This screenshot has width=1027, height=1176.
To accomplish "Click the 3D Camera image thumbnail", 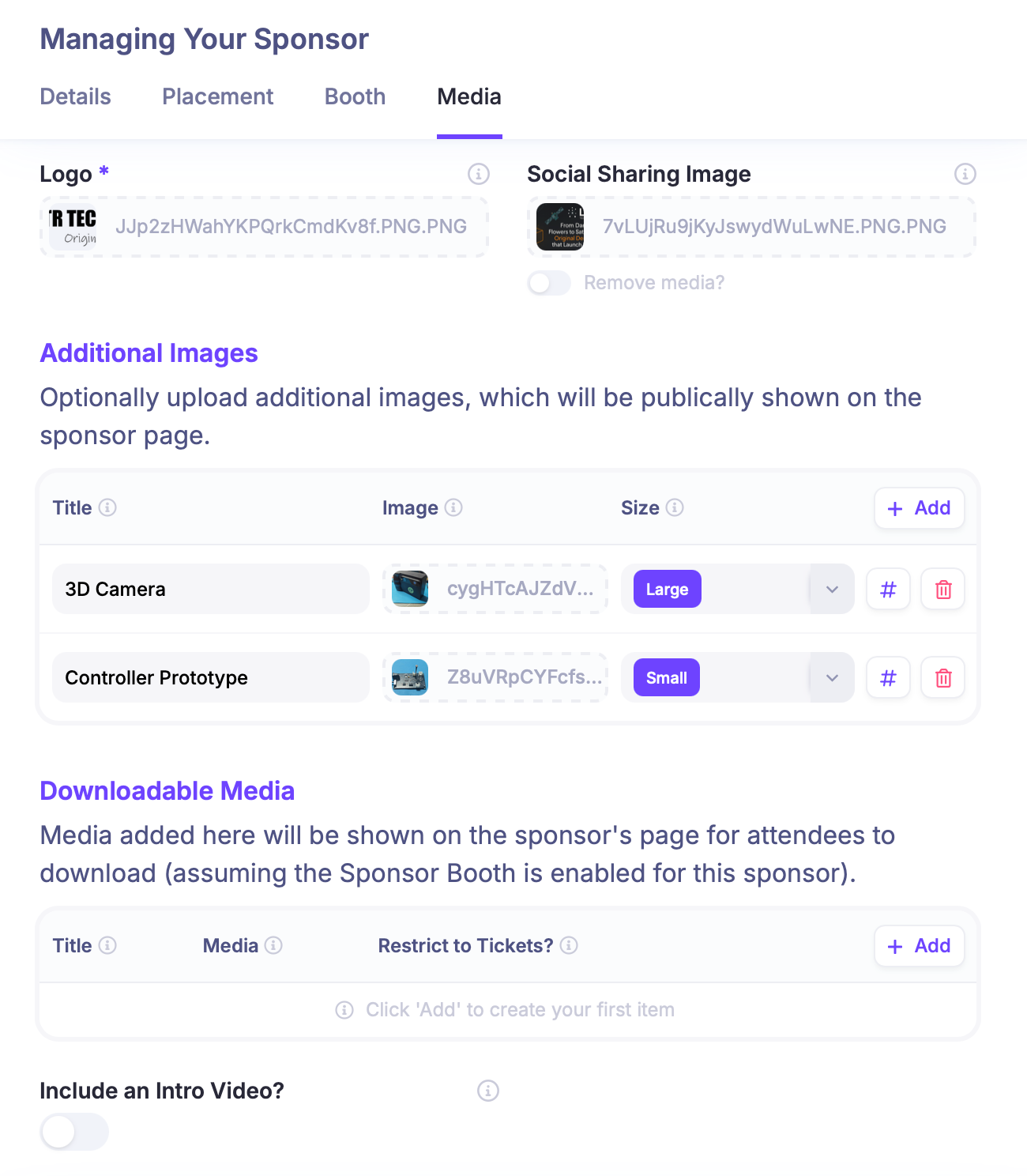I will pyautogui.click(x=410, y=589).
